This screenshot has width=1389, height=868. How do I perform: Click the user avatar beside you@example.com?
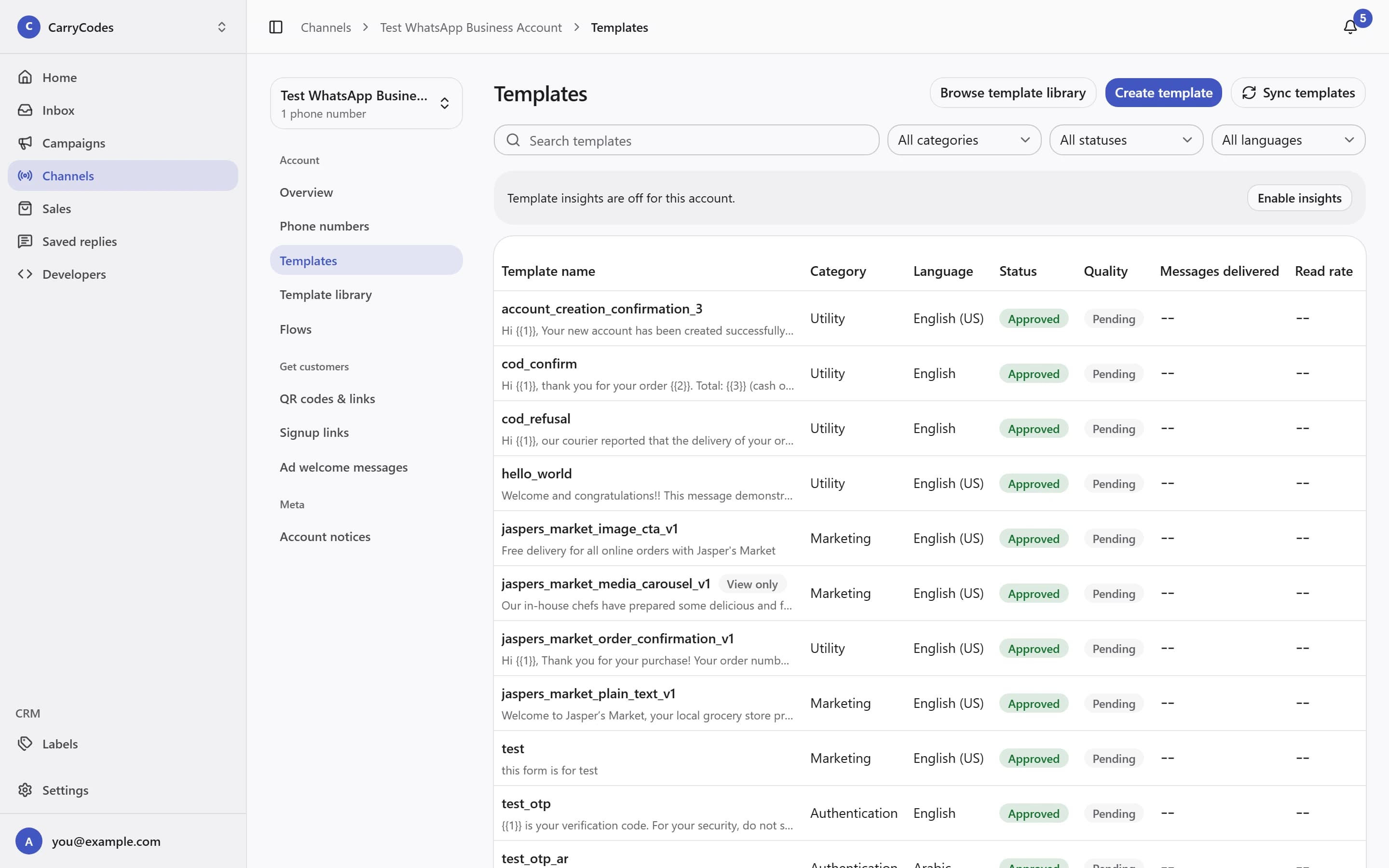(29, 841)
